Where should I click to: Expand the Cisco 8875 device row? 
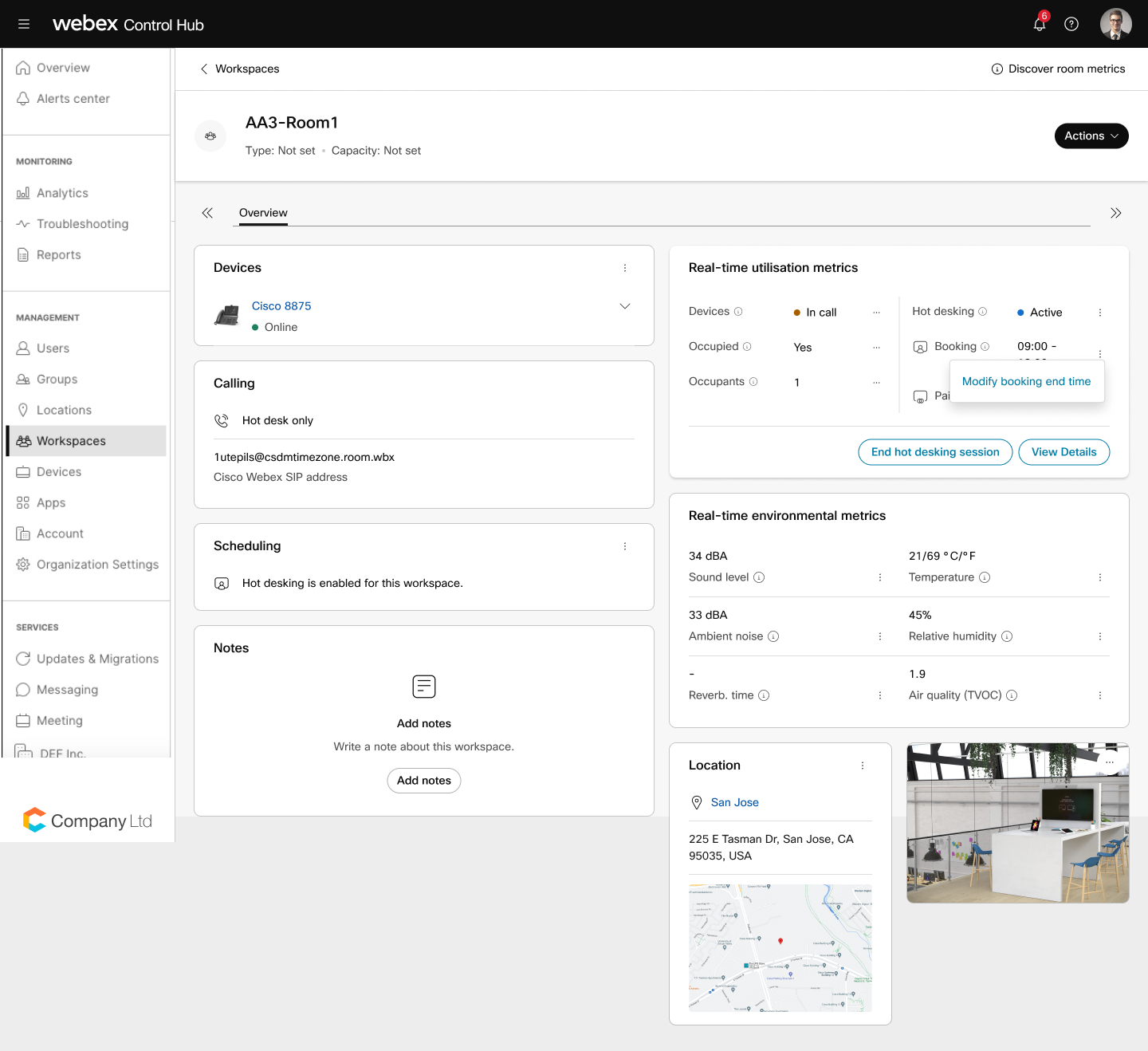point(625,306)
